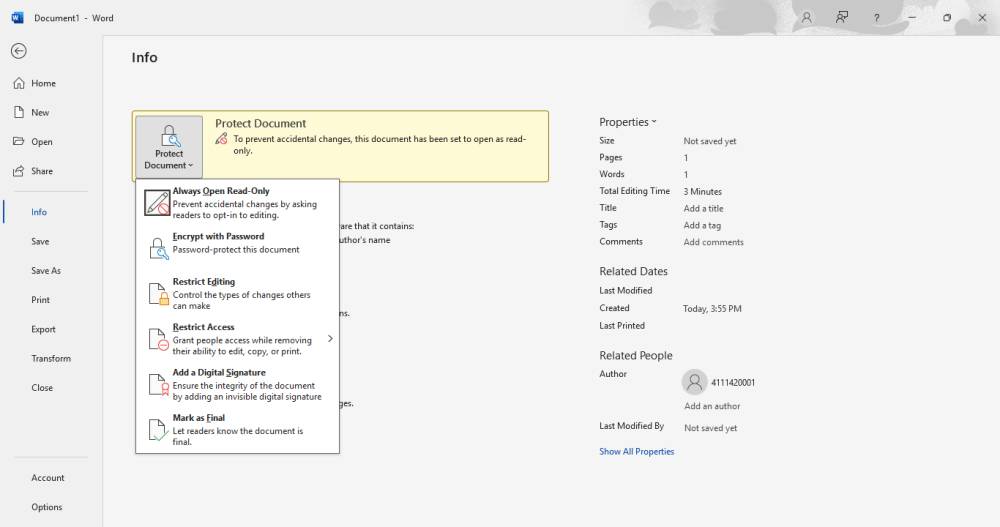Click the Share icon in sidebar
This screenshot has height=527, width=1000.
point(19,171)
